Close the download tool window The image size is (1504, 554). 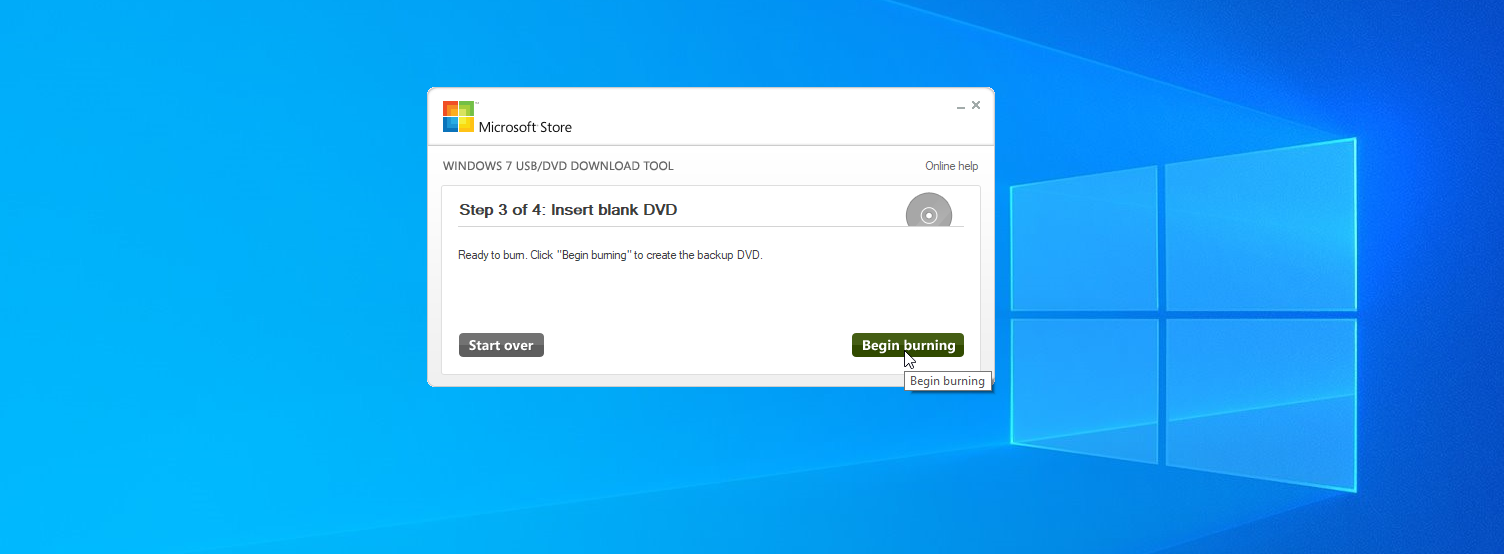coord(976,104)
